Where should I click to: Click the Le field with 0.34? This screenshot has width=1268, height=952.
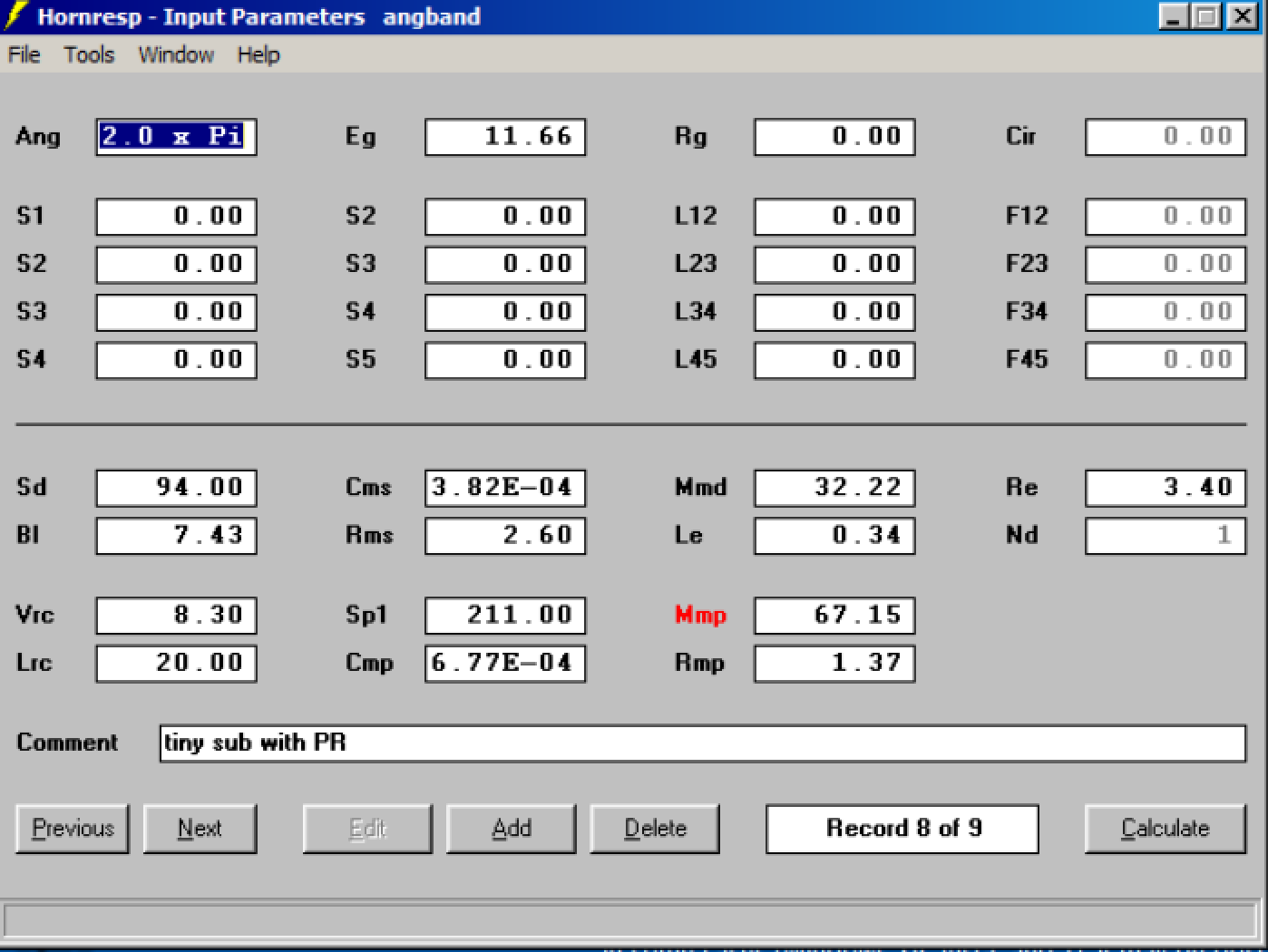click(x=834, y=536)
